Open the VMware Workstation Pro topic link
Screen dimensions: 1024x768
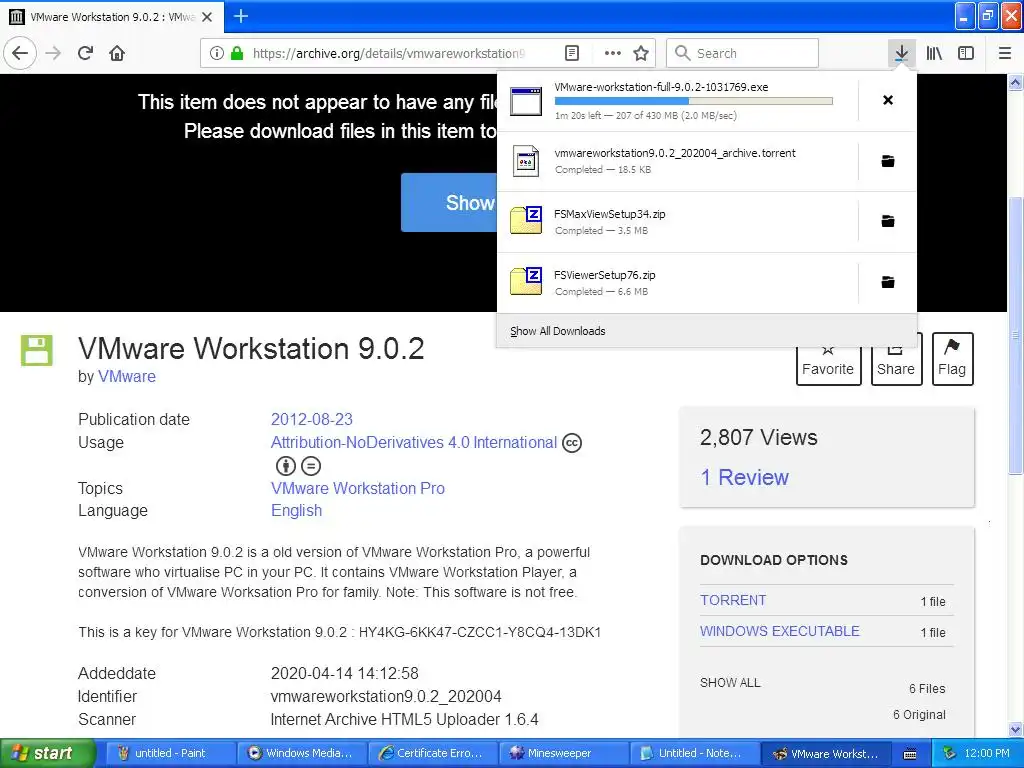[358, 488]
